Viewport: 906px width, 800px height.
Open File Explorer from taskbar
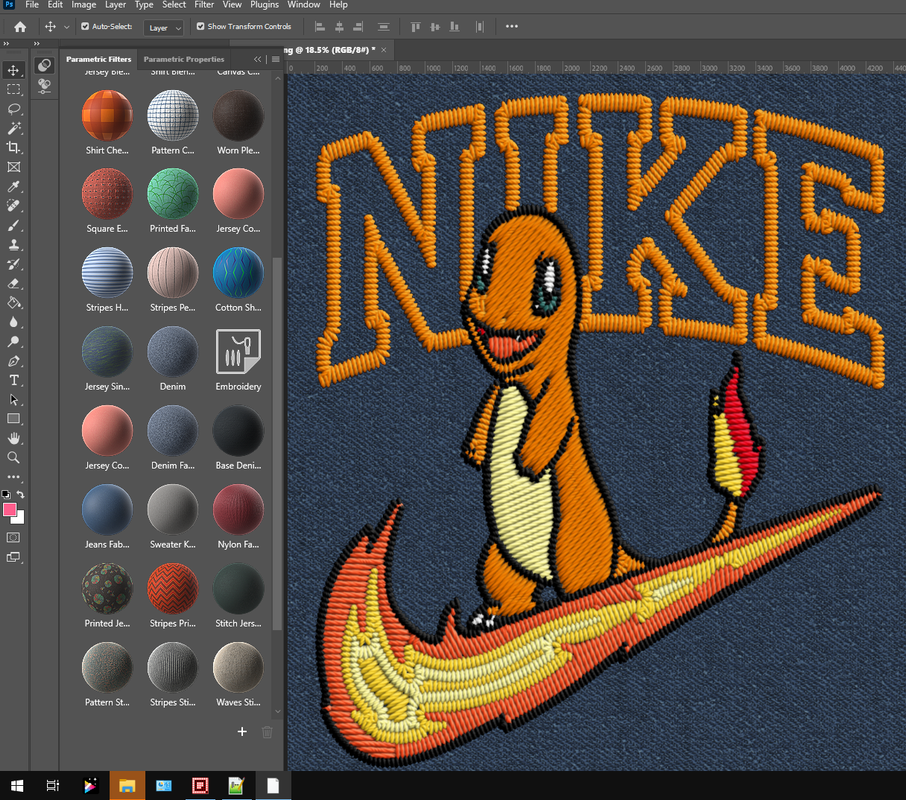click(x=127, y=786)
